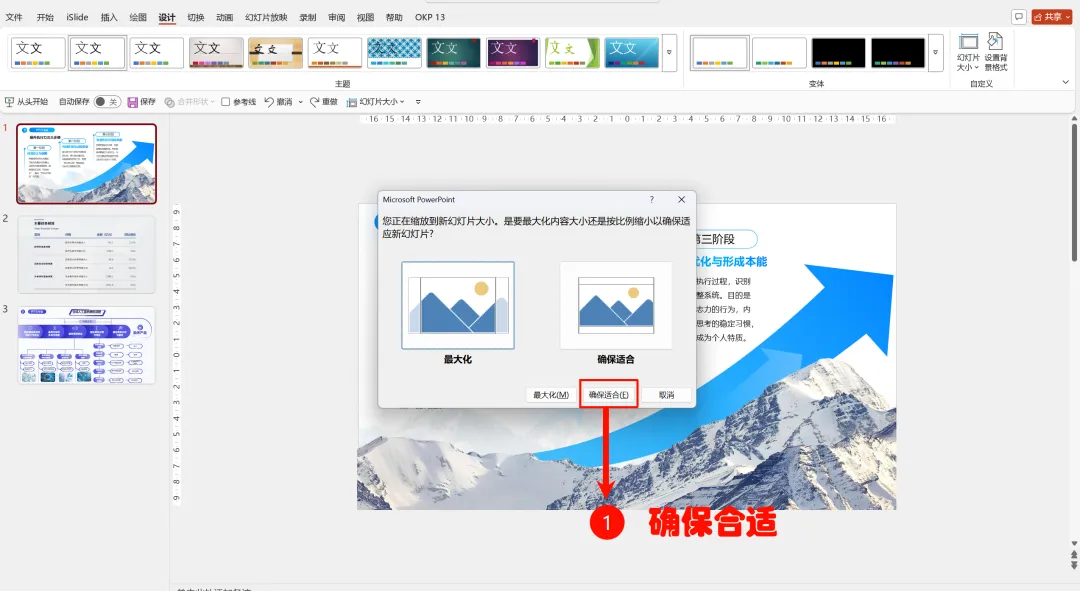This screenshot has height=591, width=1080.
Task: Go to next slide with the bottom double arrow
Action: [1074, 566]
